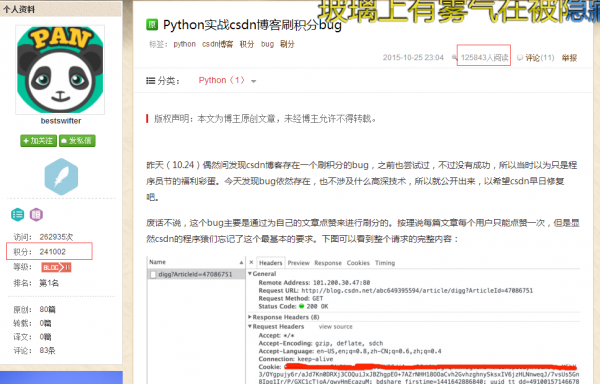Click the green 加关注 follow button
The height and width of the screenshot is (384, 600).
[x=38, y=141]
